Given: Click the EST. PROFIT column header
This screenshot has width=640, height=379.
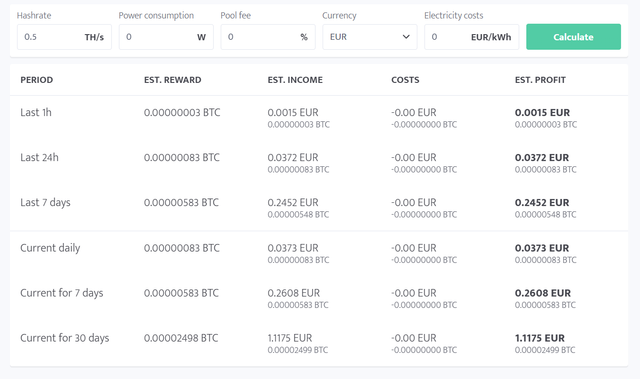Looking at the screenshot, I should tap(540, 80).
